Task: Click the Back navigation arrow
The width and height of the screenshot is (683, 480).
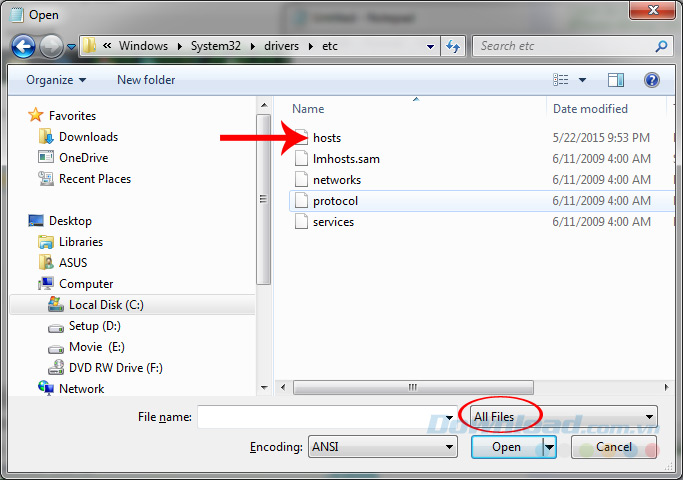Action: pyautogui.click(x=23, y=46)
